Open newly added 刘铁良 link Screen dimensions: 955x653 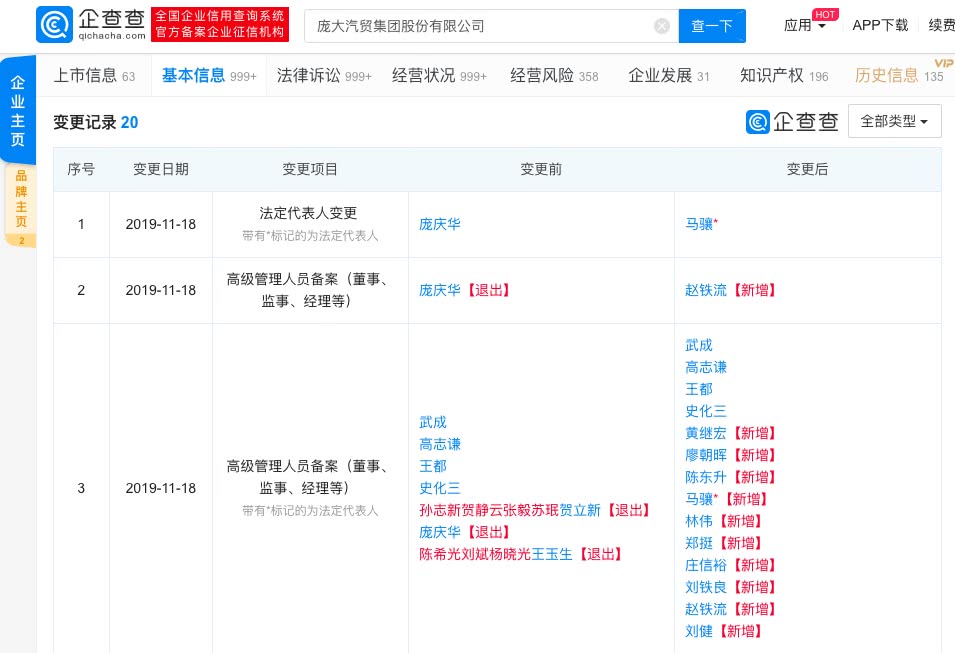coord(706,587)
